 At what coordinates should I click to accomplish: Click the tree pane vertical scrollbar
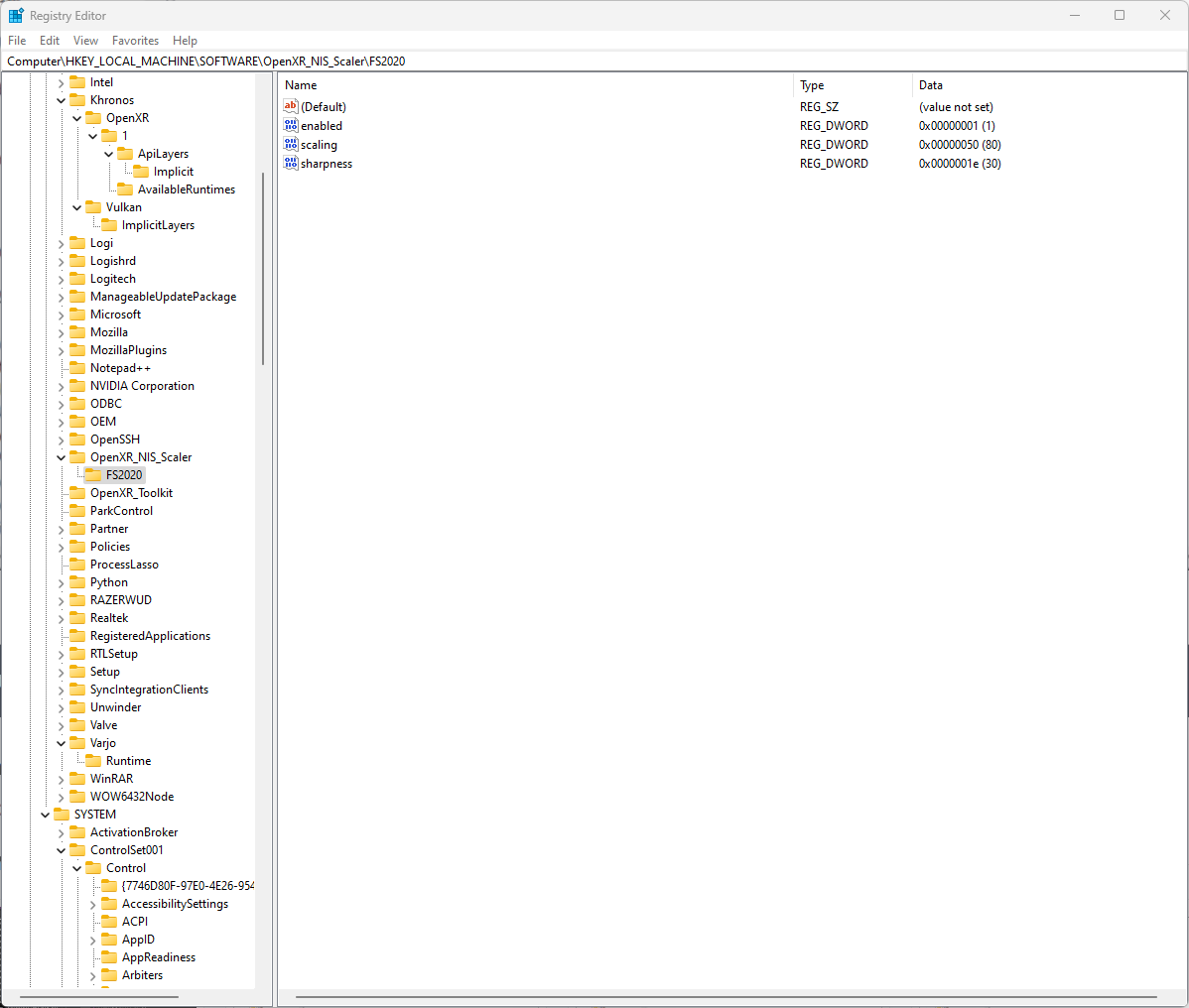tap(263, 269)
